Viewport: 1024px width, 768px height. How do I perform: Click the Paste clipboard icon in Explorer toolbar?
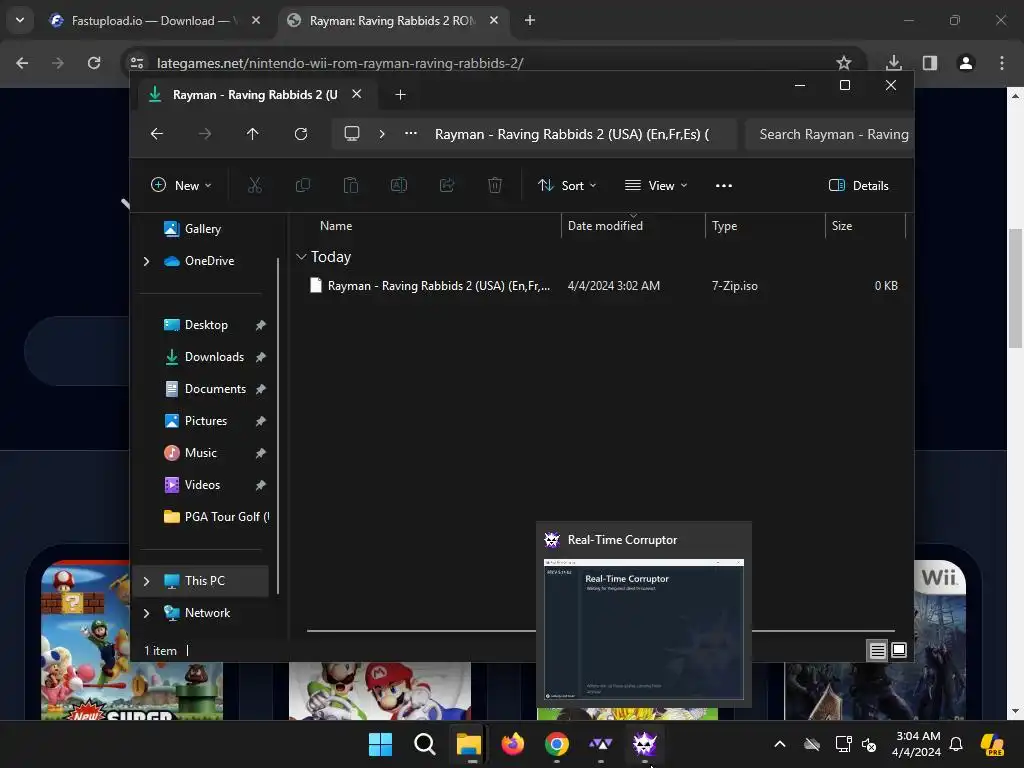[x=351, y=185]
